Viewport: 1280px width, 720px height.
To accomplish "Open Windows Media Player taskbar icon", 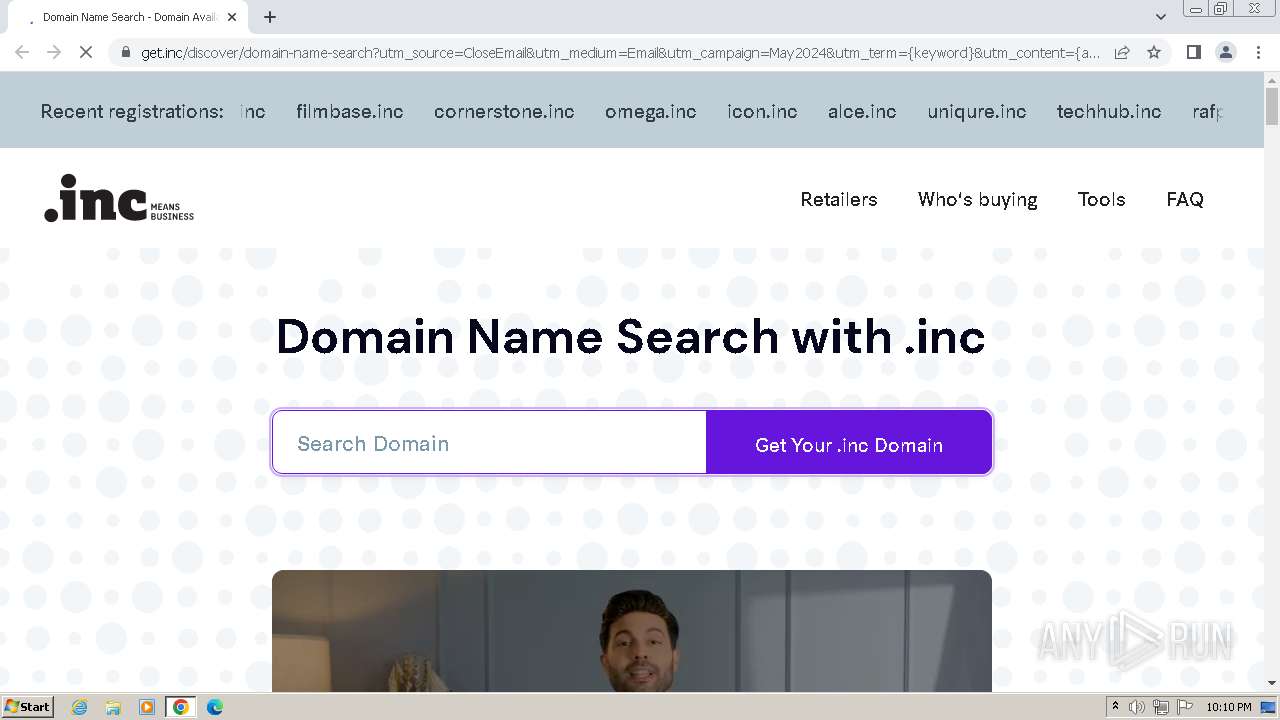I will pyautogui.click(x=147, y=707).
